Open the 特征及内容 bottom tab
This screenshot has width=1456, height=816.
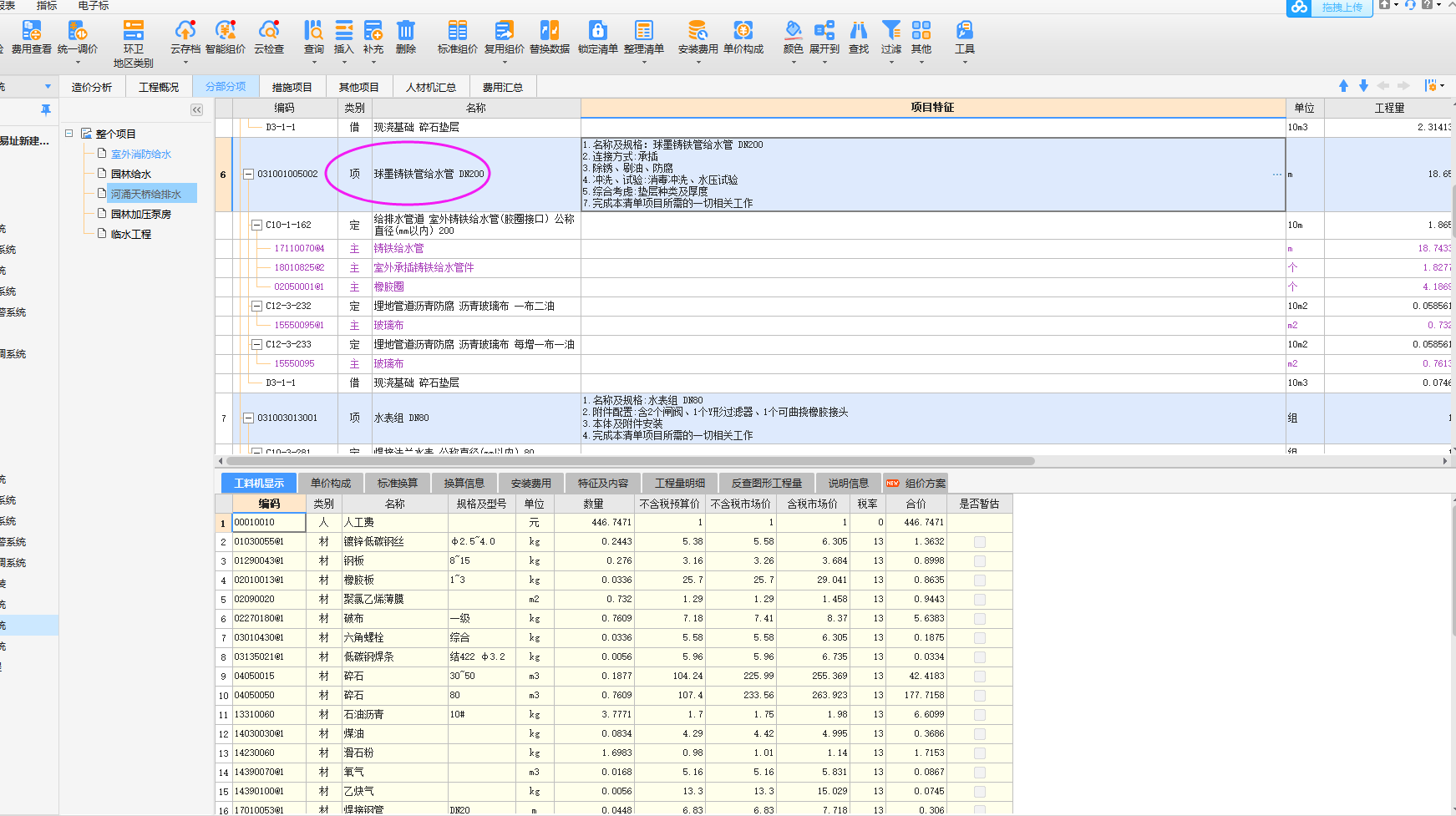[x=603, y=484]
